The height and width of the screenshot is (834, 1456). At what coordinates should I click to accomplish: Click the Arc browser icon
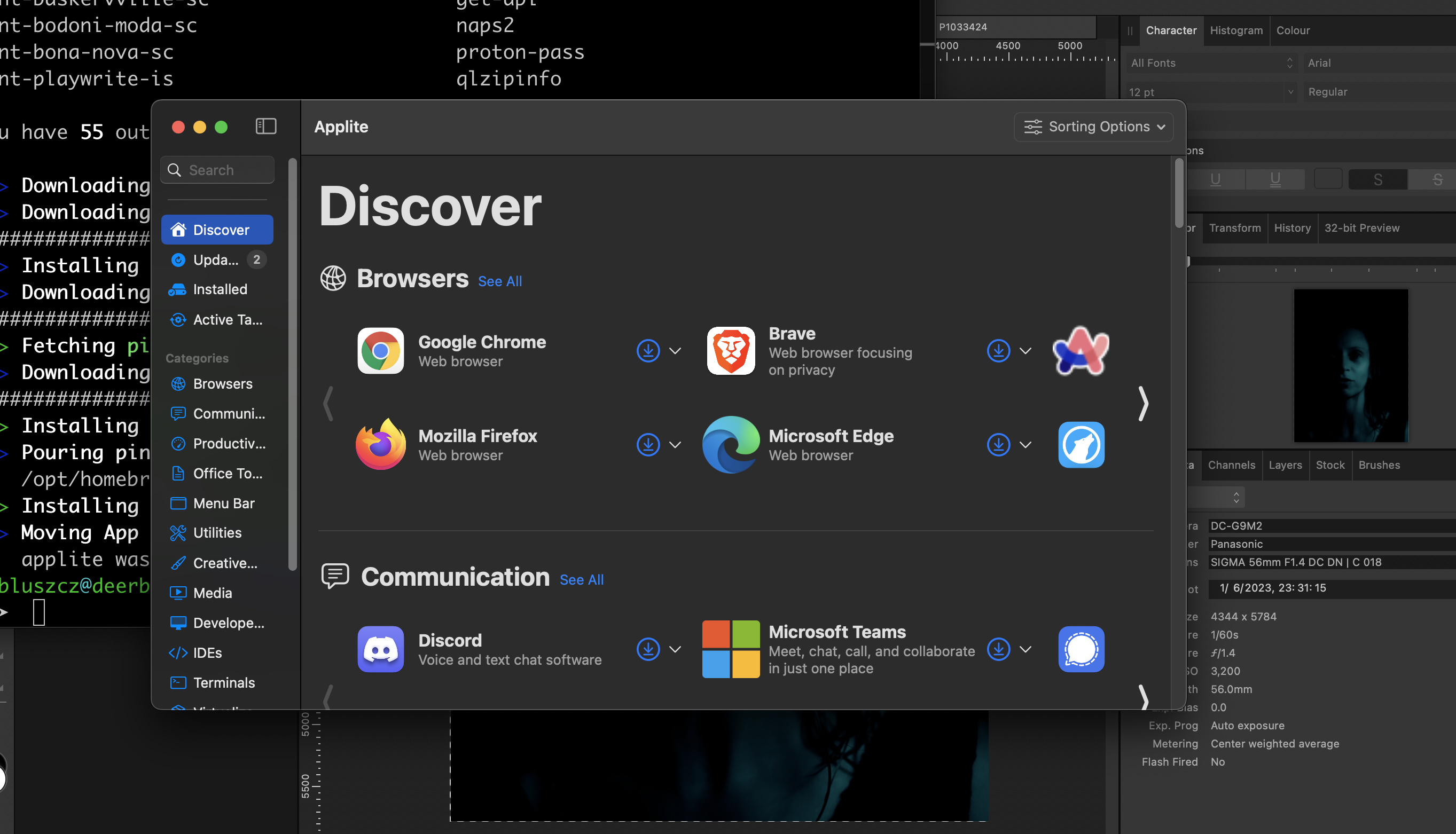(1081, 351)
